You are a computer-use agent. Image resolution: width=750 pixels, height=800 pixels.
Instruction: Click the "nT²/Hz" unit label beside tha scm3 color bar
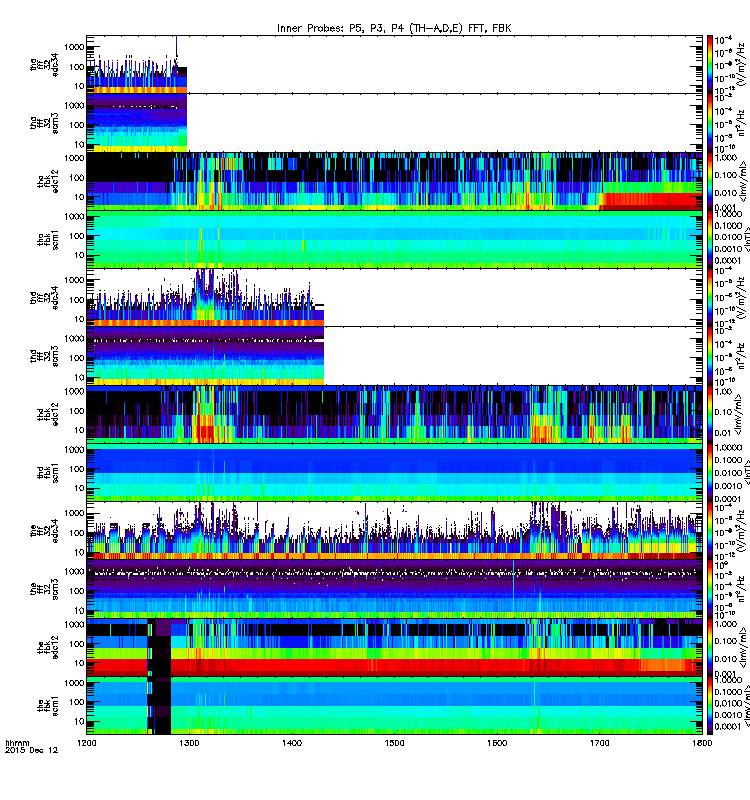coord(740,123)
